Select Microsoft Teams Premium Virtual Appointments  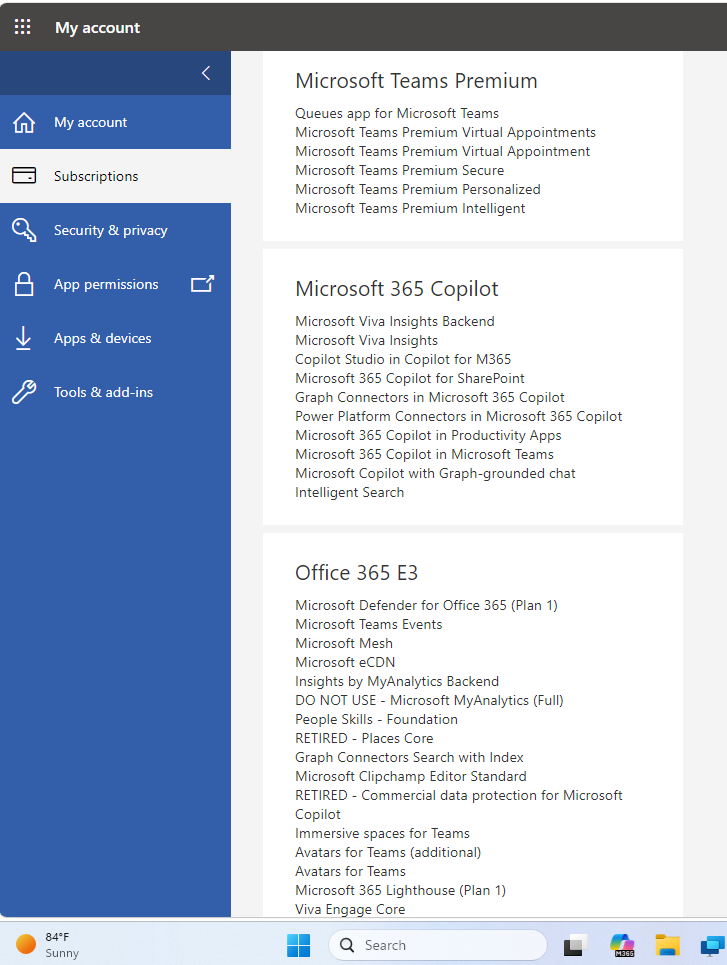pos(446,132)
